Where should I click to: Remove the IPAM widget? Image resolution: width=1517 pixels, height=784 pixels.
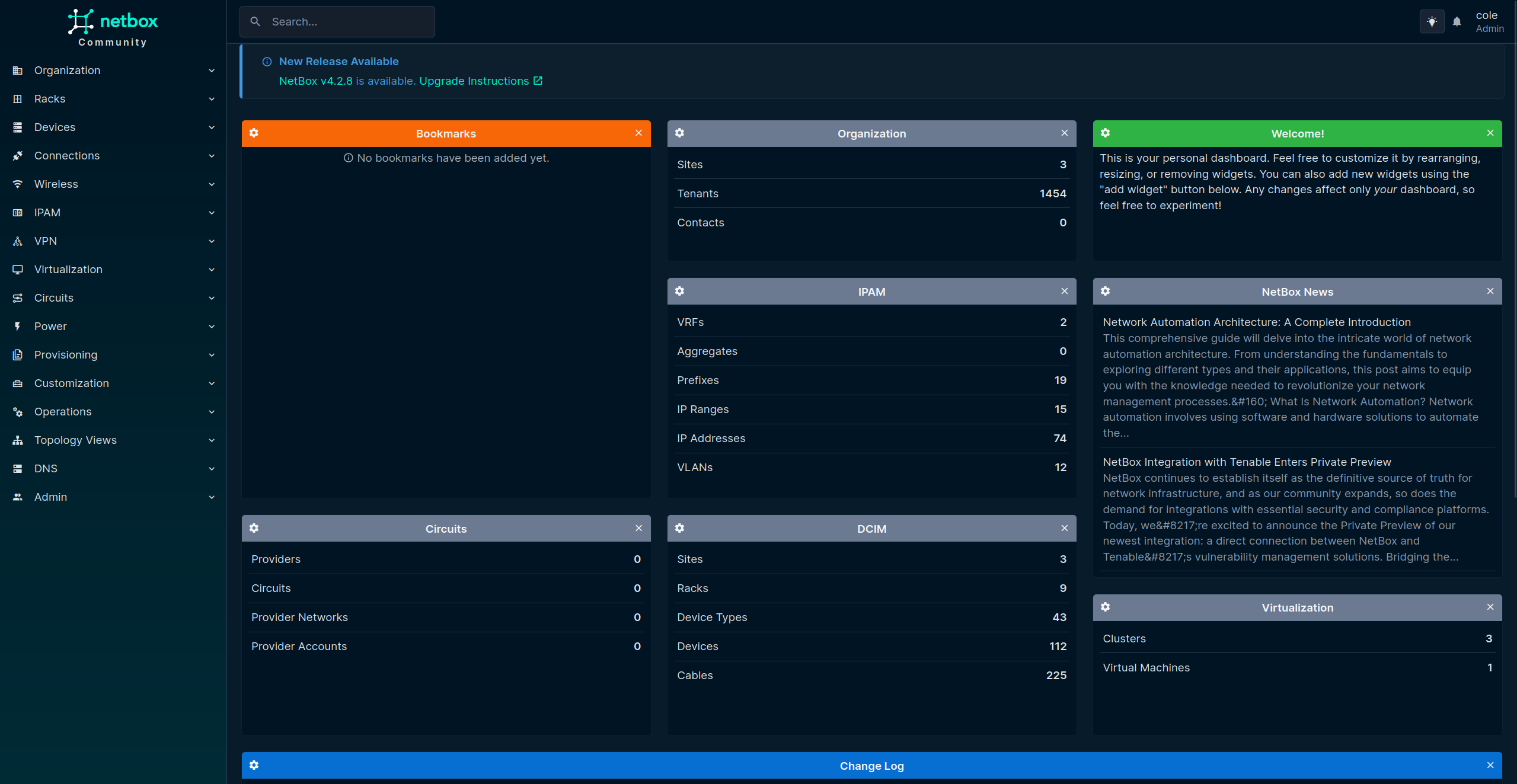[x=1064, y=291]
